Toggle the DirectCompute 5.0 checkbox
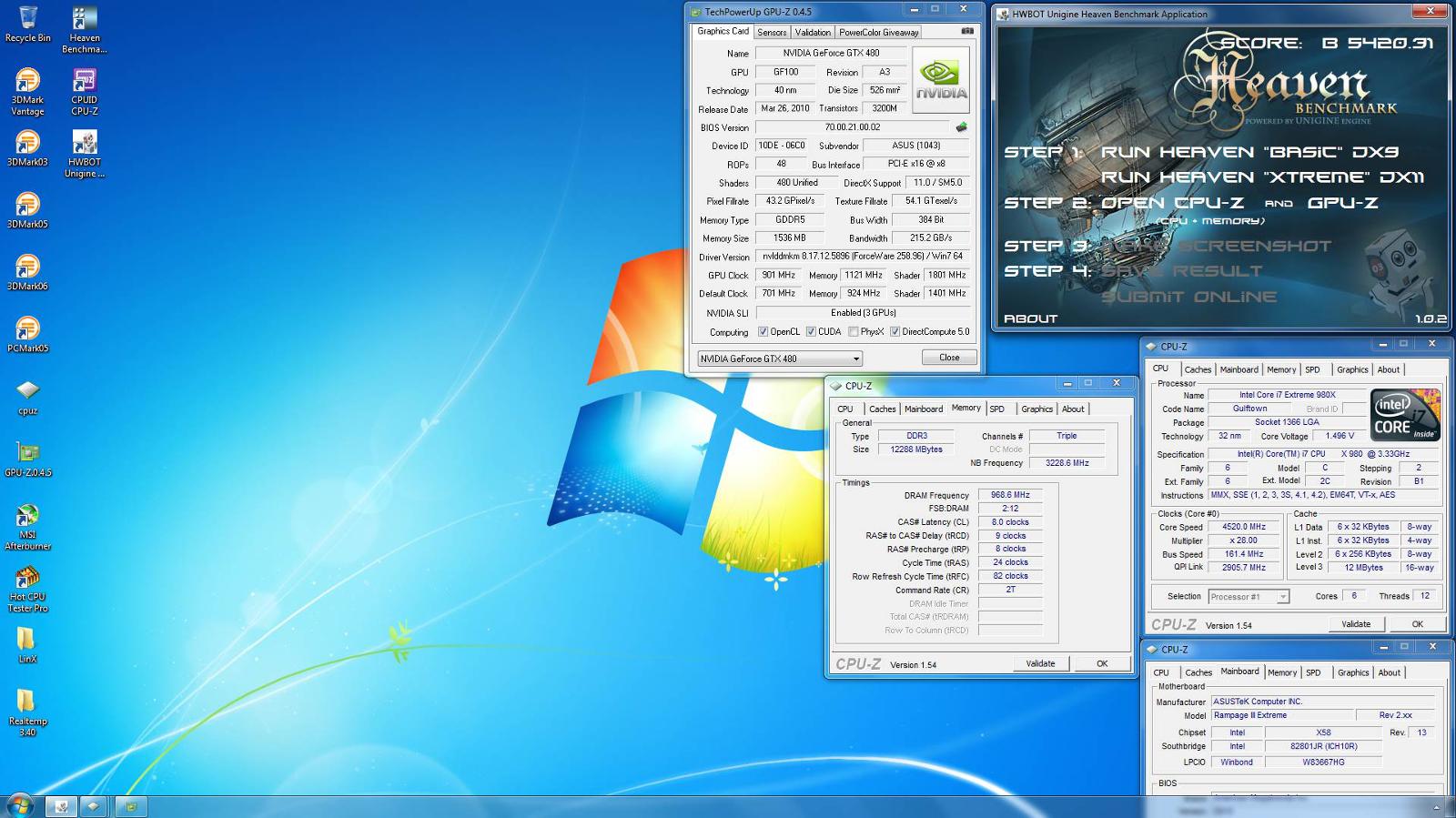Viewport: 1456px width, 818px height. [x=895, y=332]
